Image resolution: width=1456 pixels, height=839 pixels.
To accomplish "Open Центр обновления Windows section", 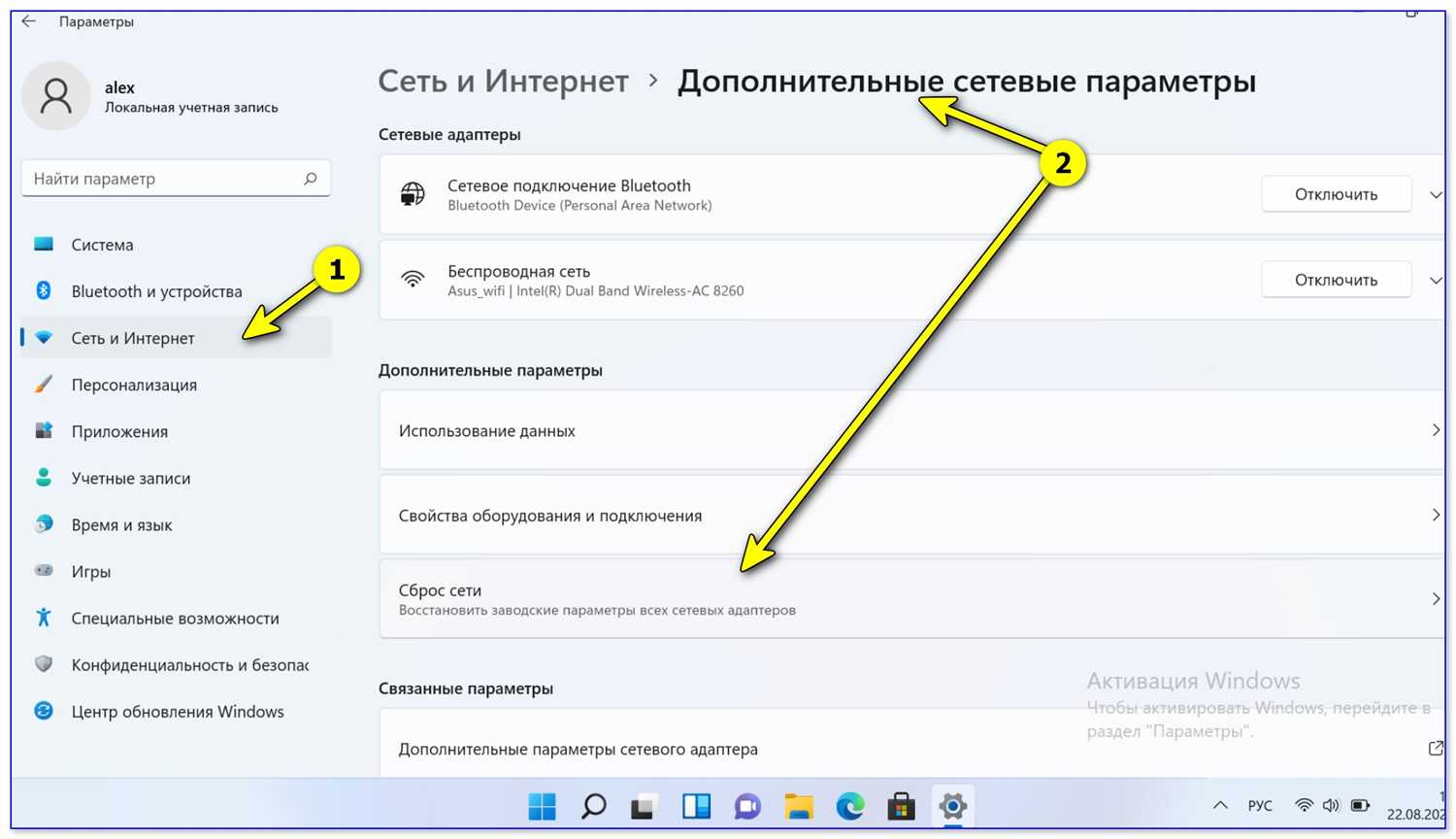I will click(176, 711).
